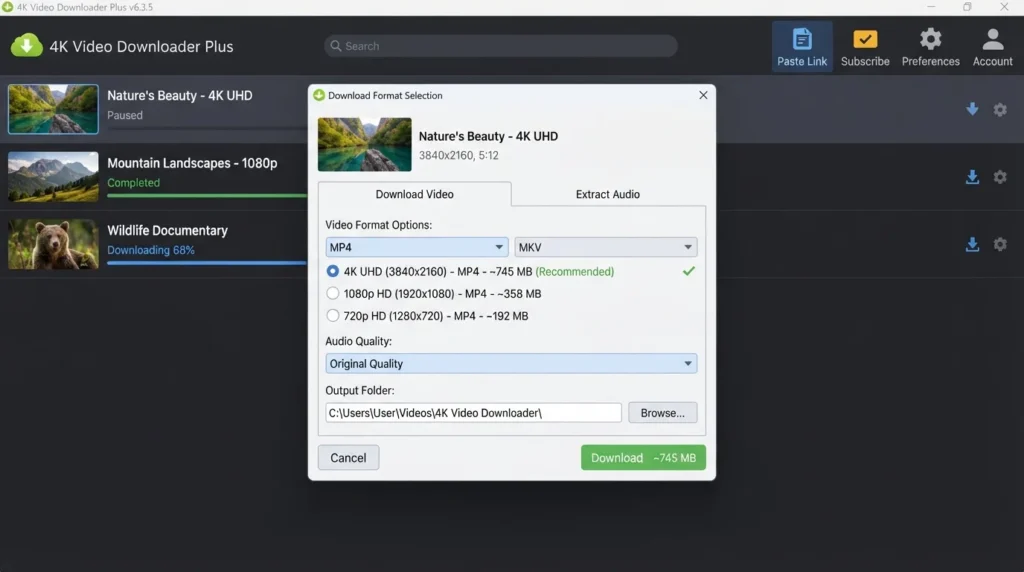Click download icon for Mountain Landscapes row
Image resolution: width=1024 pixels, height=572 pixels.
[972, 177]
